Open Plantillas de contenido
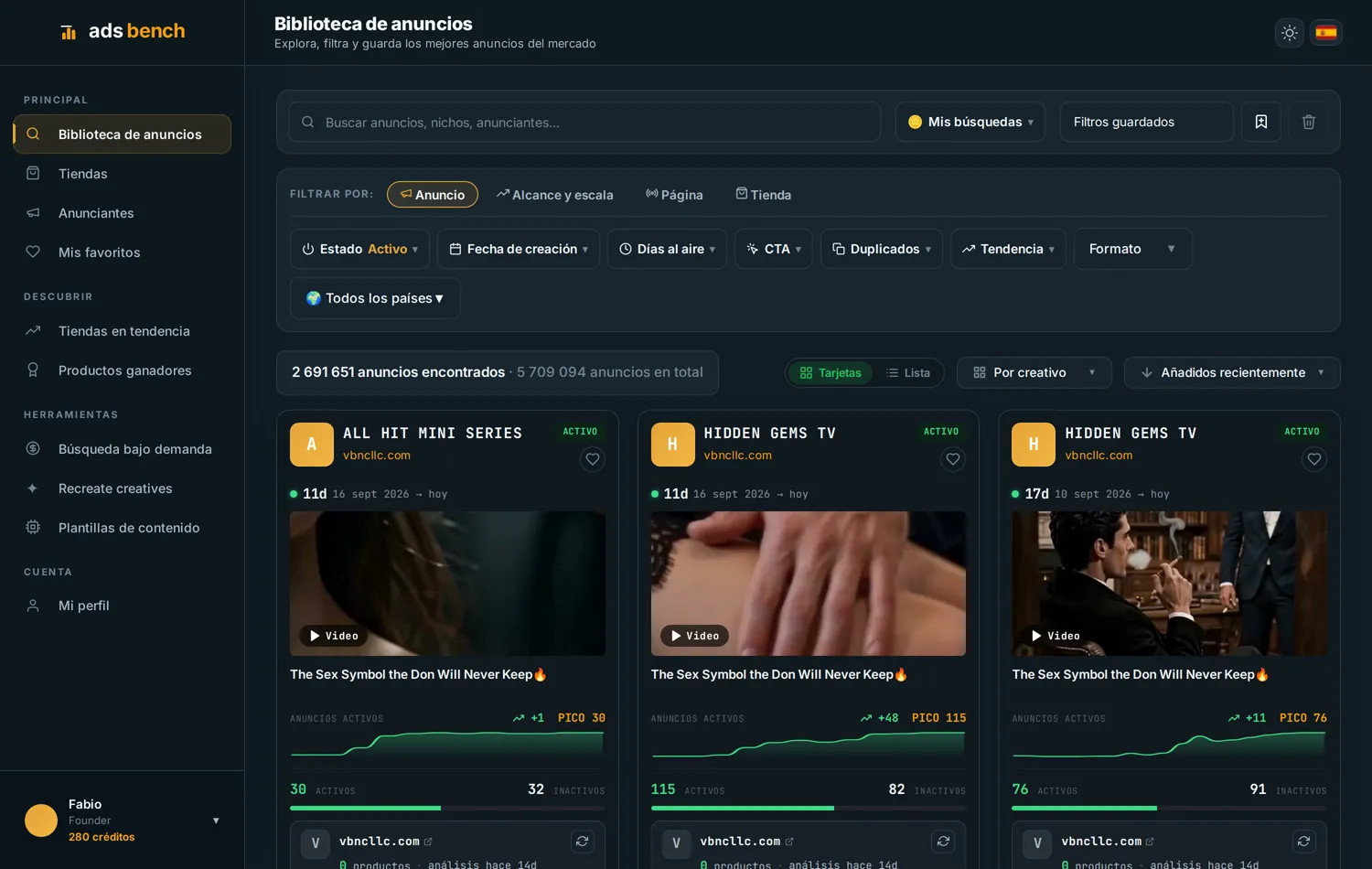This screenshot has height=869, width=1372. (x=122, y=528)
